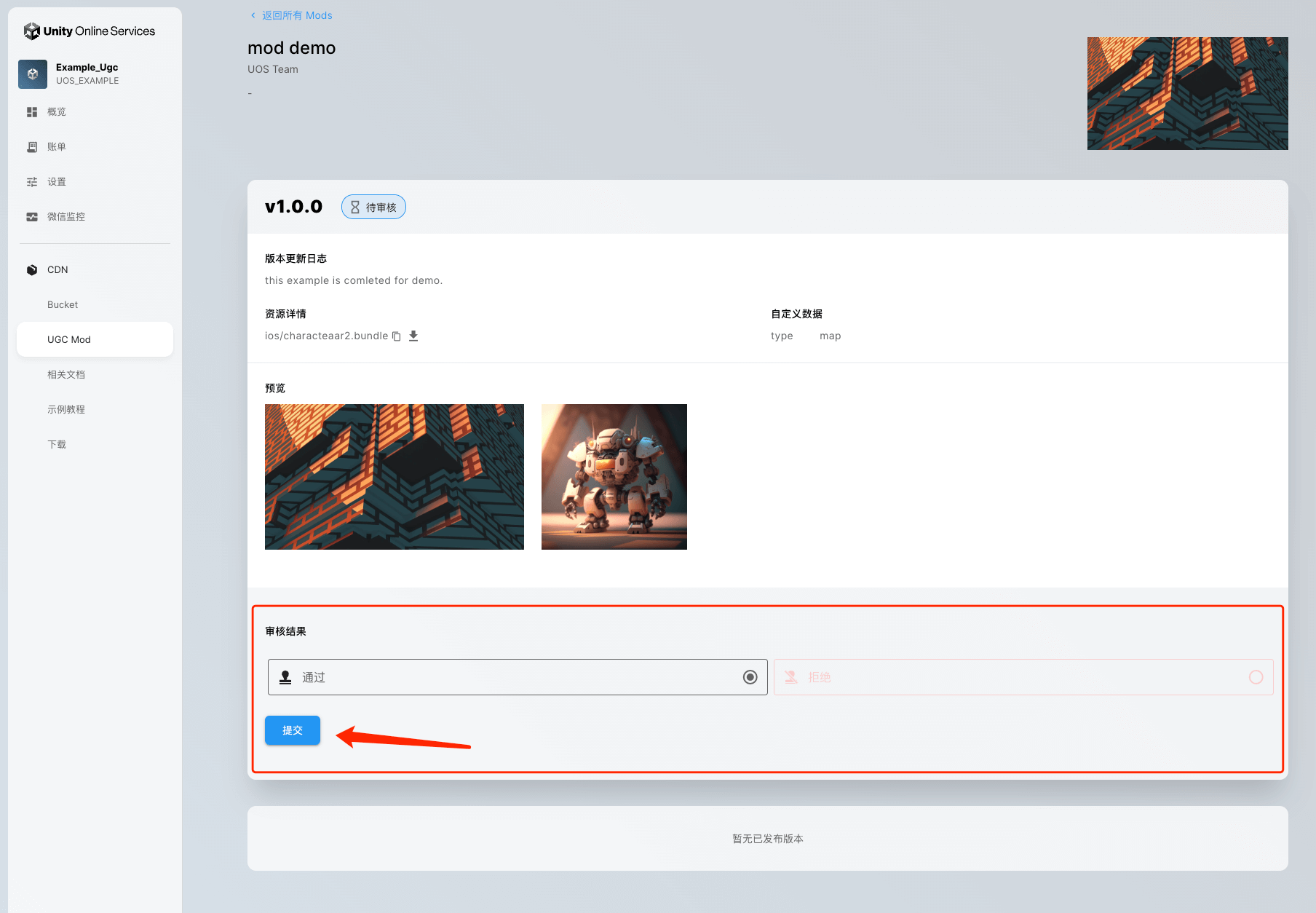Select the 拒绝 reject radio option
1316x913 pixels.
pos(1256,678)
